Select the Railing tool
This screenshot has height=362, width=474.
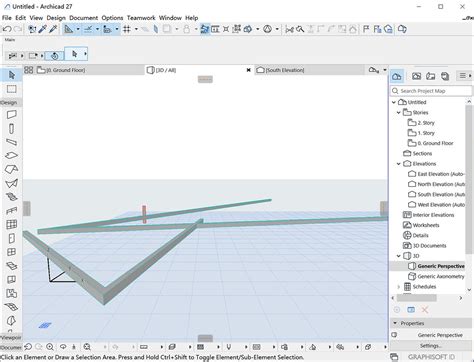(x=11, y=211)
